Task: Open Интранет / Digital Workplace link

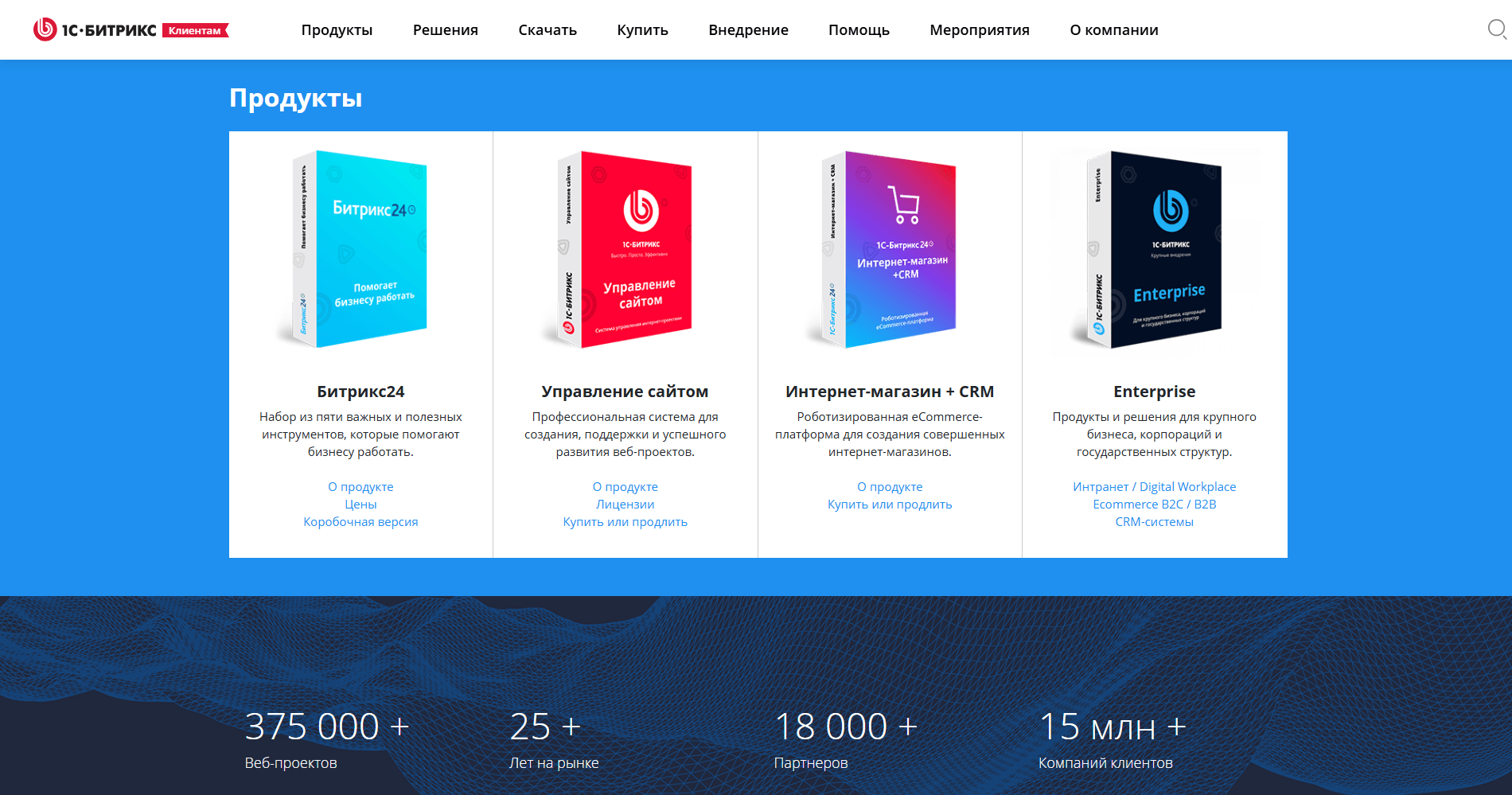Action: click(1154, 487)
